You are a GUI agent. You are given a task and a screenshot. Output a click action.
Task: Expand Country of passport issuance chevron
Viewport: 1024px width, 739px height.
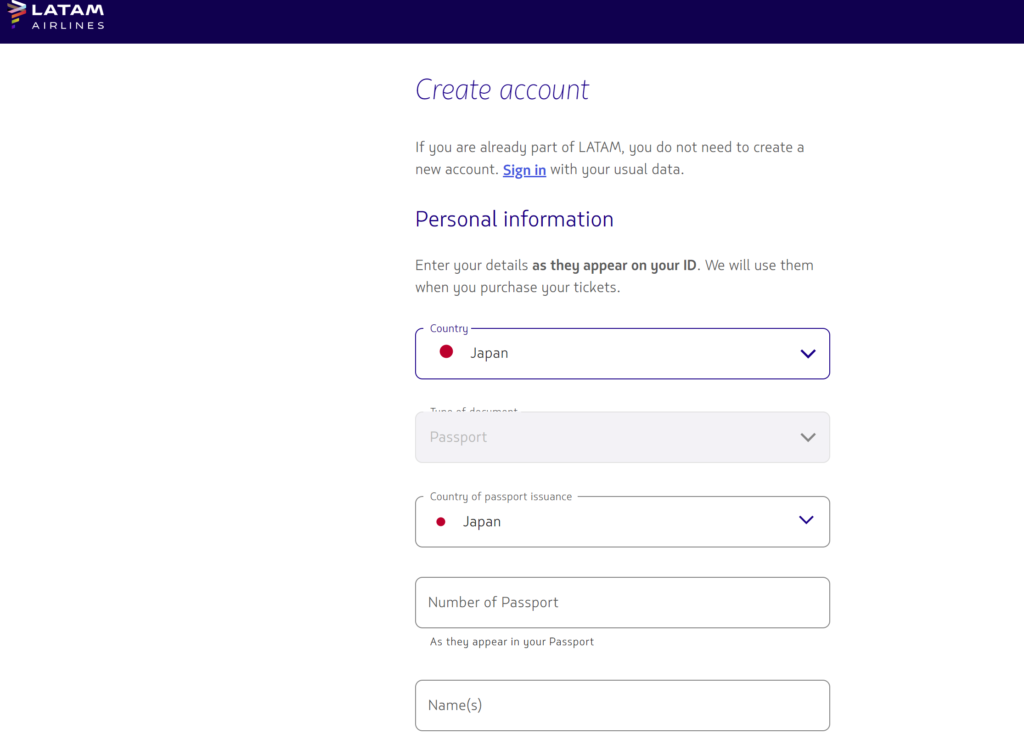[x=807, y=520]
